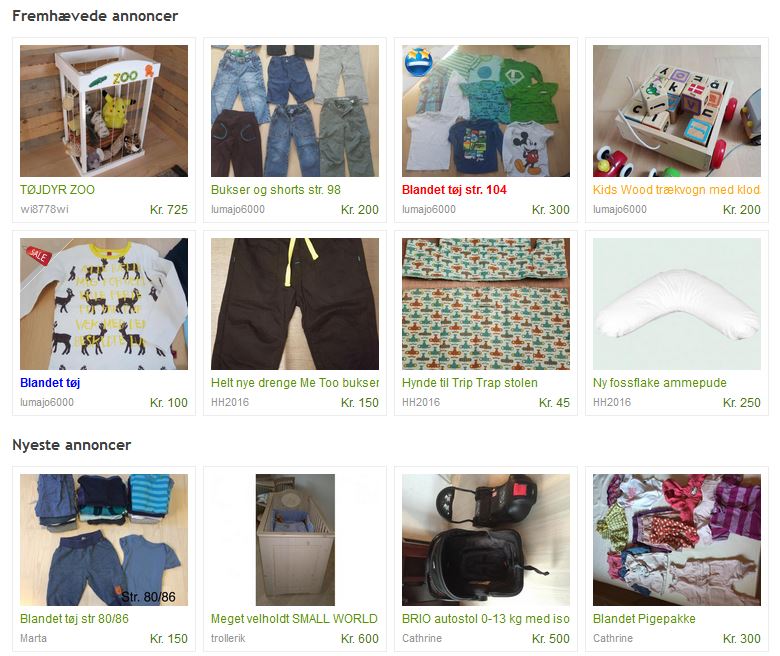Visit seller Marta's profile
Viewport: 780px width, 656px height.
(33, 638)
